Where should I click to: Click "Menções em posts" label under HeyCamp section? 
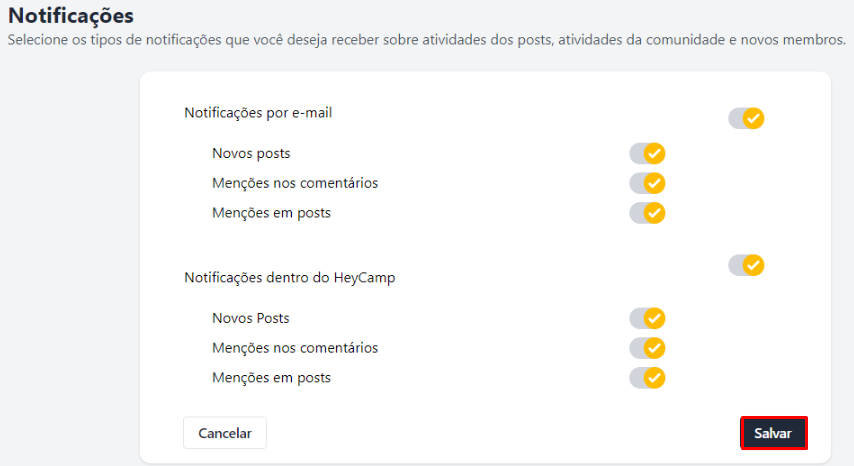(271, 378)
